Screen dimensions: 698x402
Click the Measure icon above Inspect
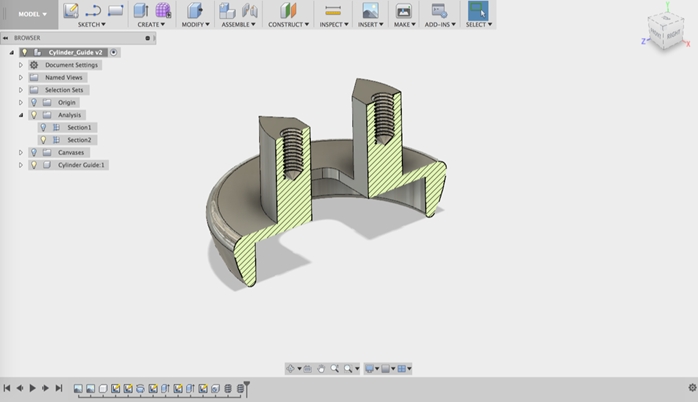[333, 10]
